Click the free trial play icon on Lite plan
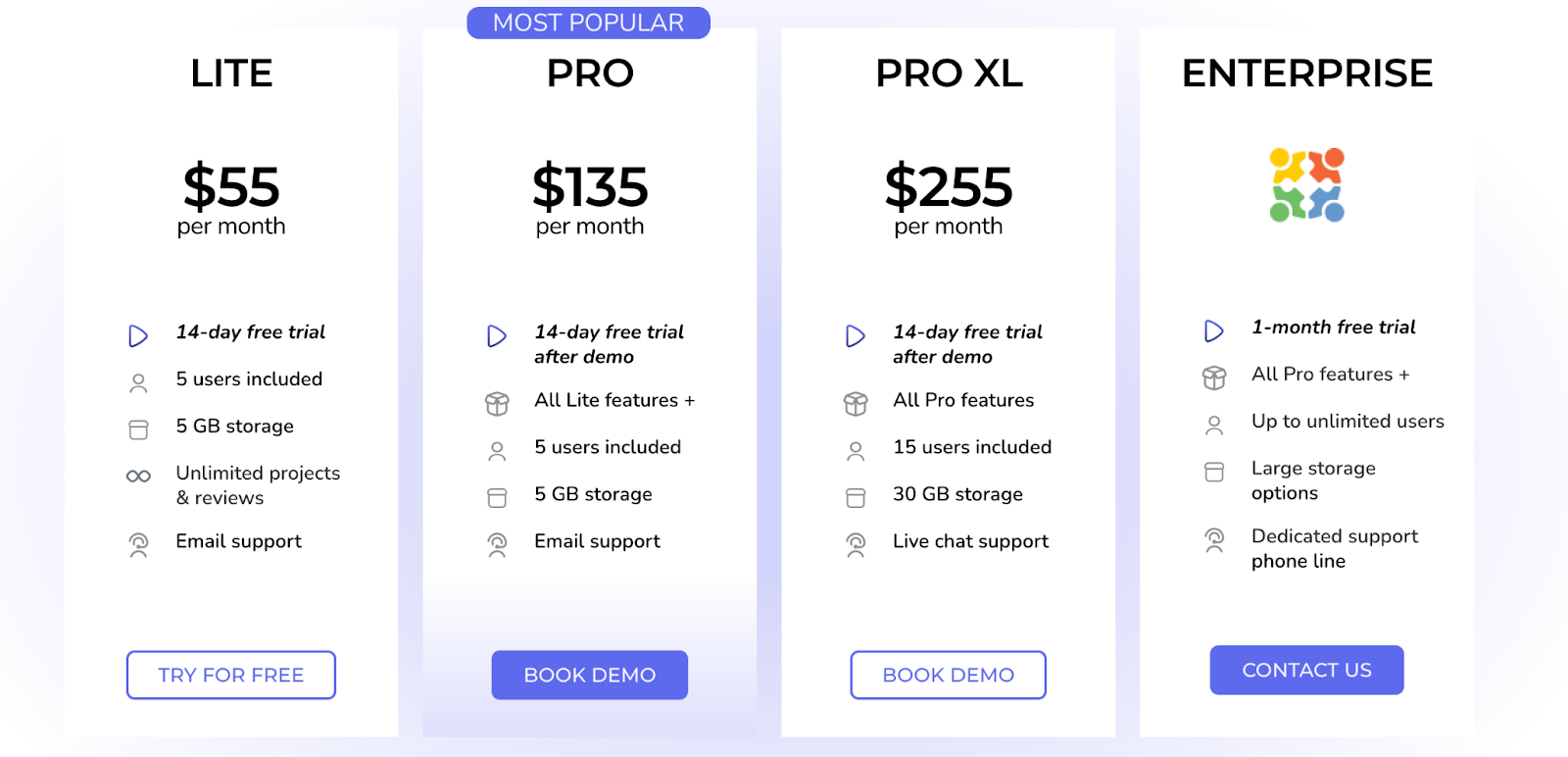Image resolution: width=1568 pixels, height=757 pixels. (138, 335)
